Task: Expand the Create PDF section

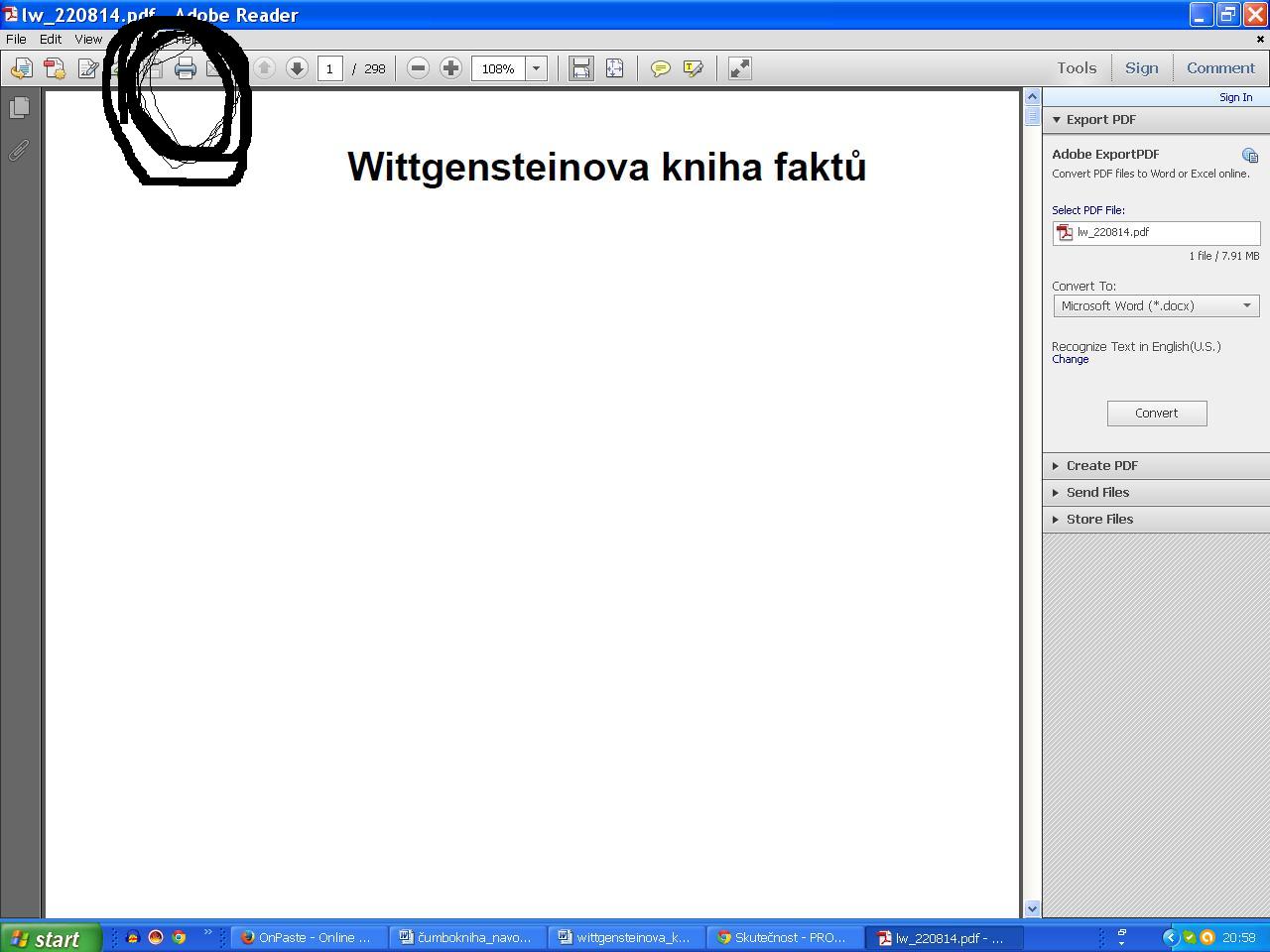Action: (1102, 465)
